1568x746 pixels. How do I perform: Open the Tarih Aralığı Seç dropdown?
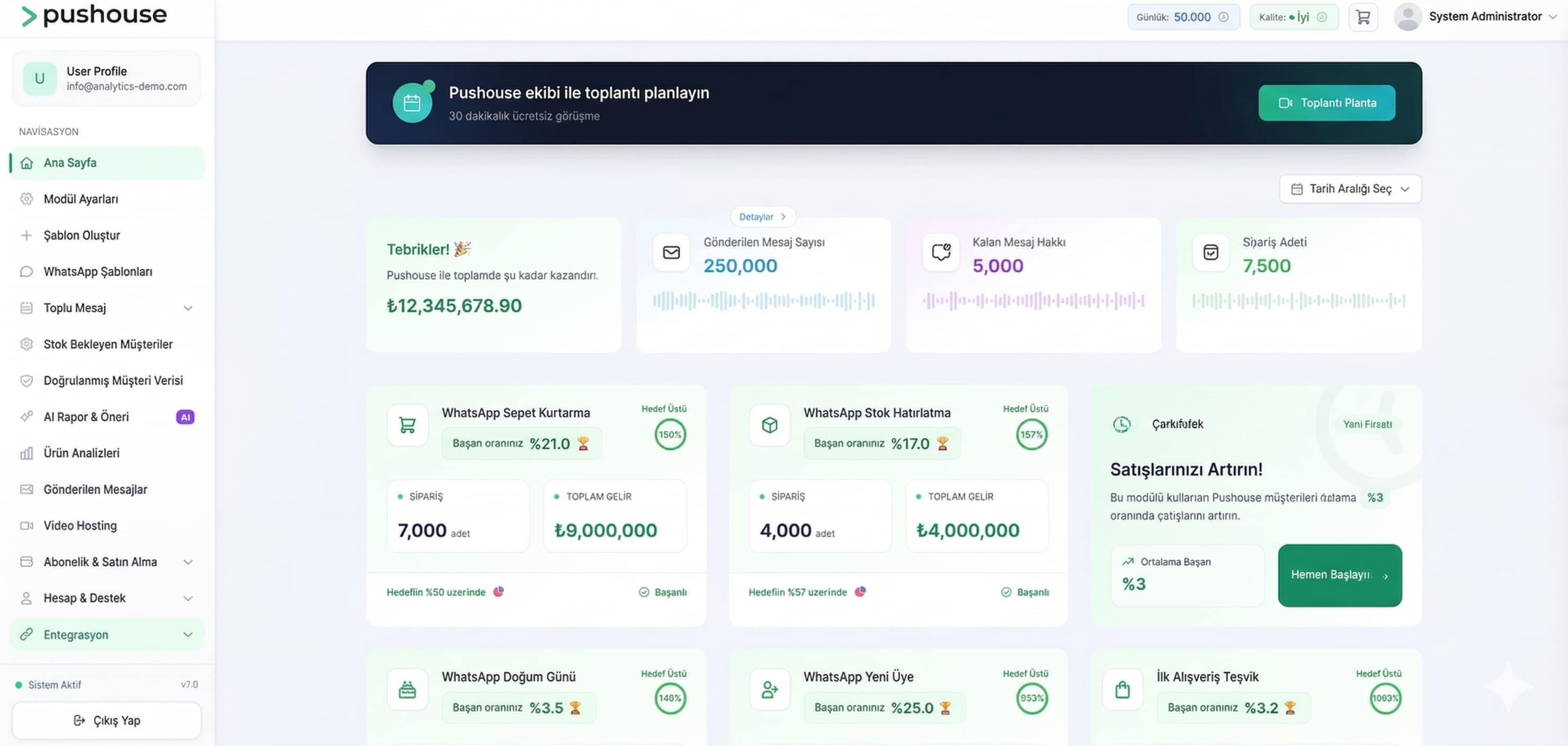[x=1350, y=189]
